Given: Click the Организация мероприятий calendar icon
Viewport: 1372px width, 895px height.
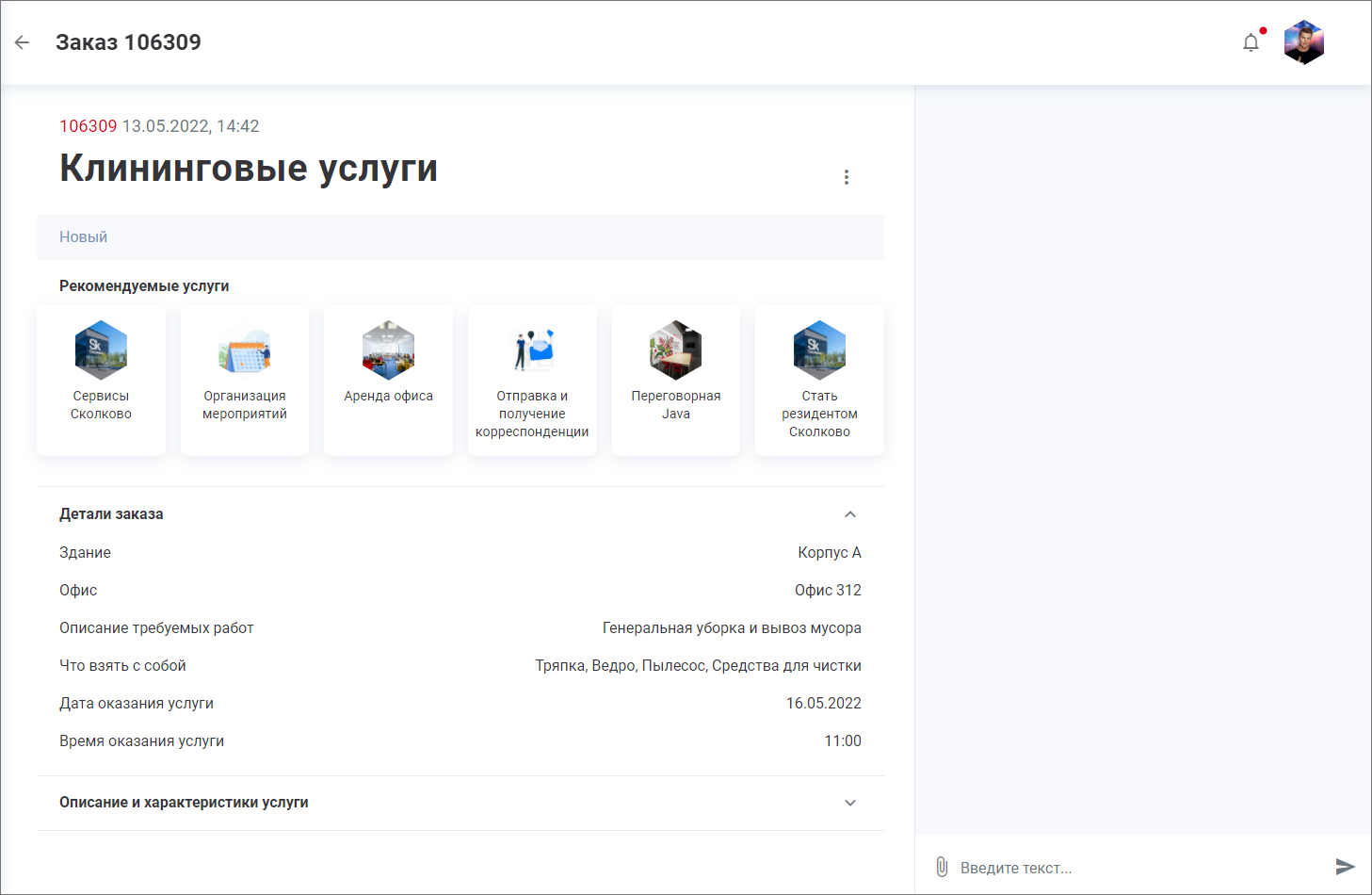Looking at the screenshot, I should 245,350.
